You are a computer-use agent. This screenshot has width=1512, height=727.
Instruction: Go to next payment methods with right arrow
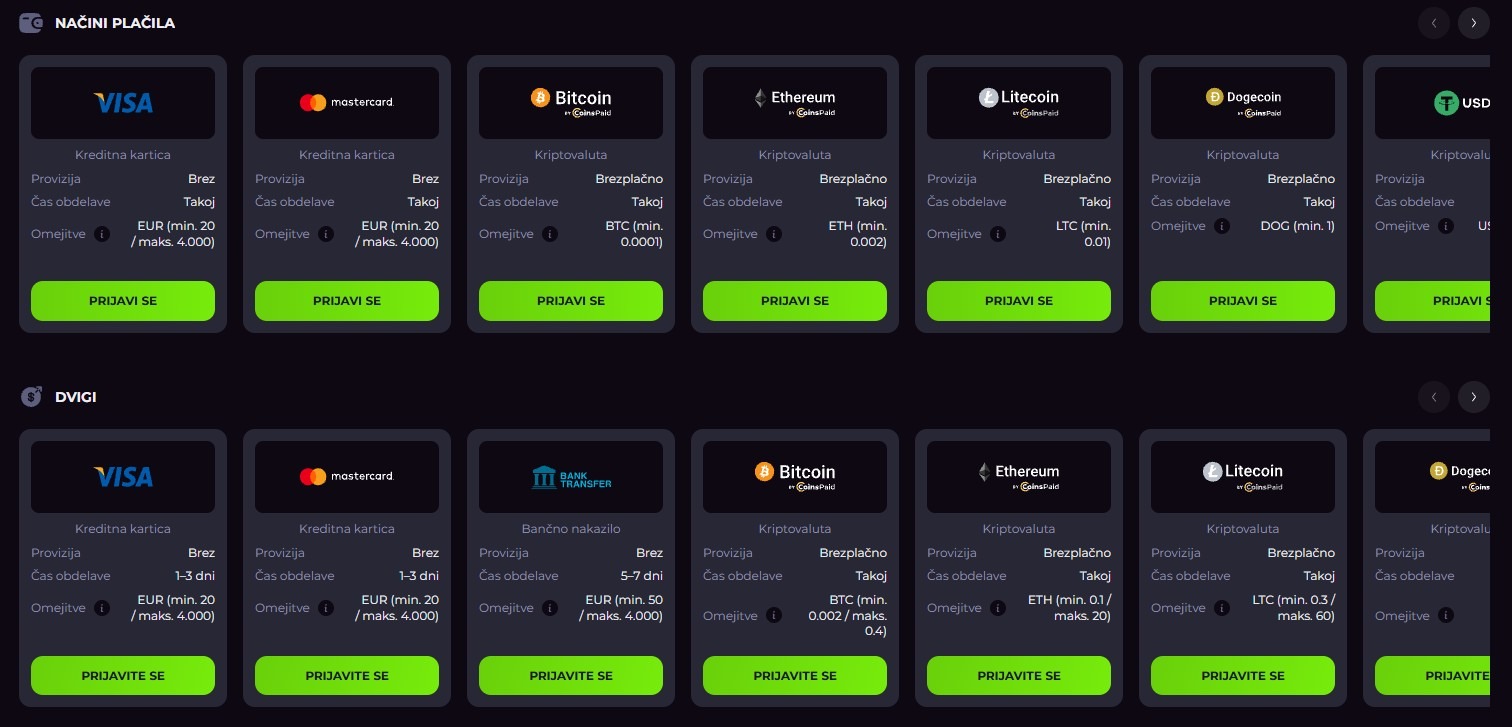(x=1474, y=23)
